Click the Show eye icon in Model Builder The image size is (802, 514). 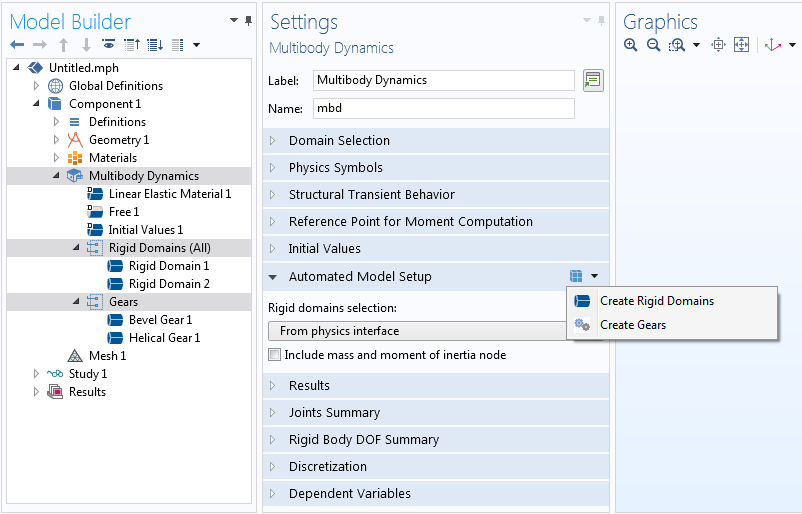tap(109, 45)
